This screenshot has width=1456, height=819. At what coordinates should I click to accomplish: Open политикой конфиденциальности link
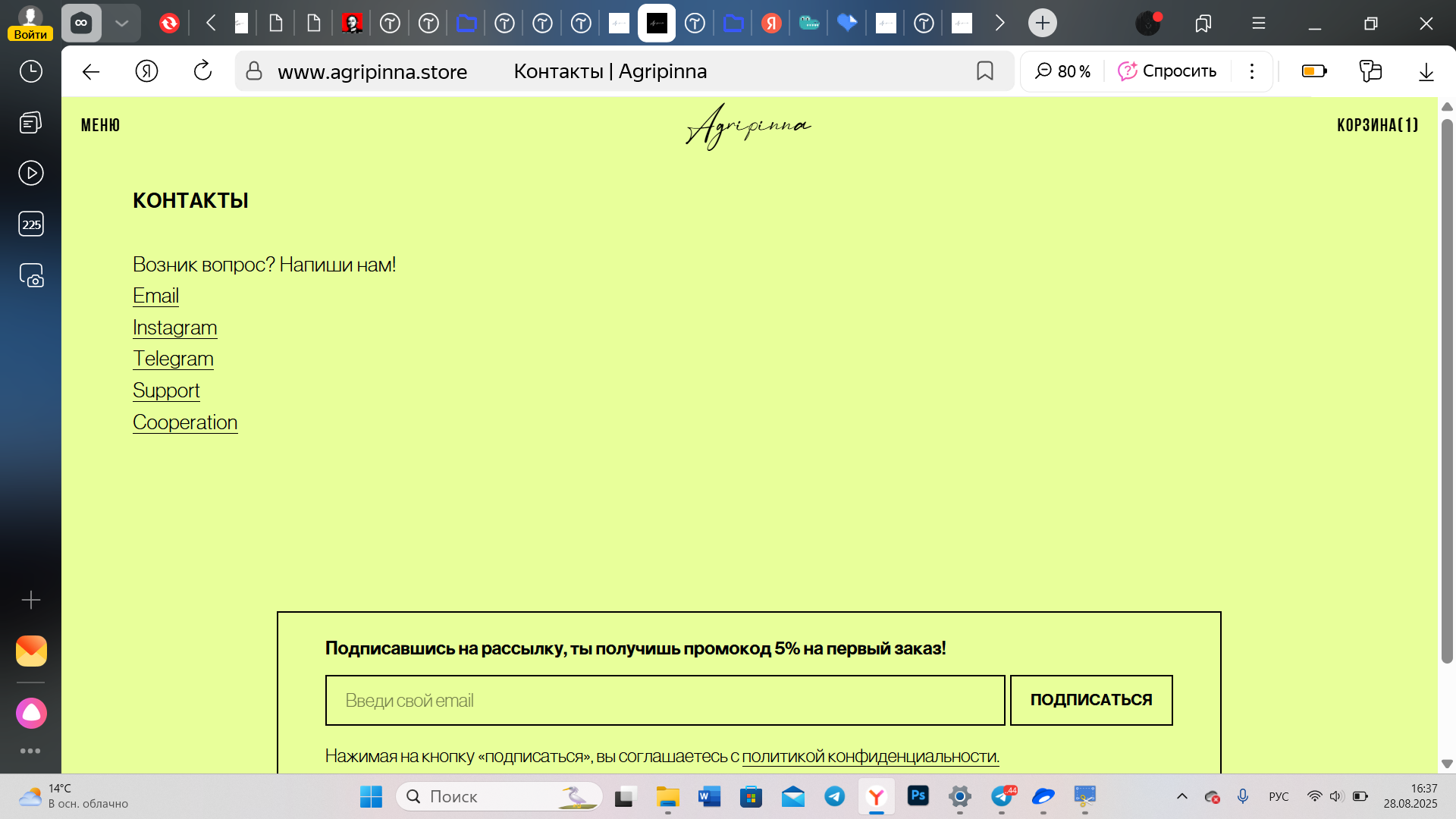pyautogui.click(x=870, y=756)
